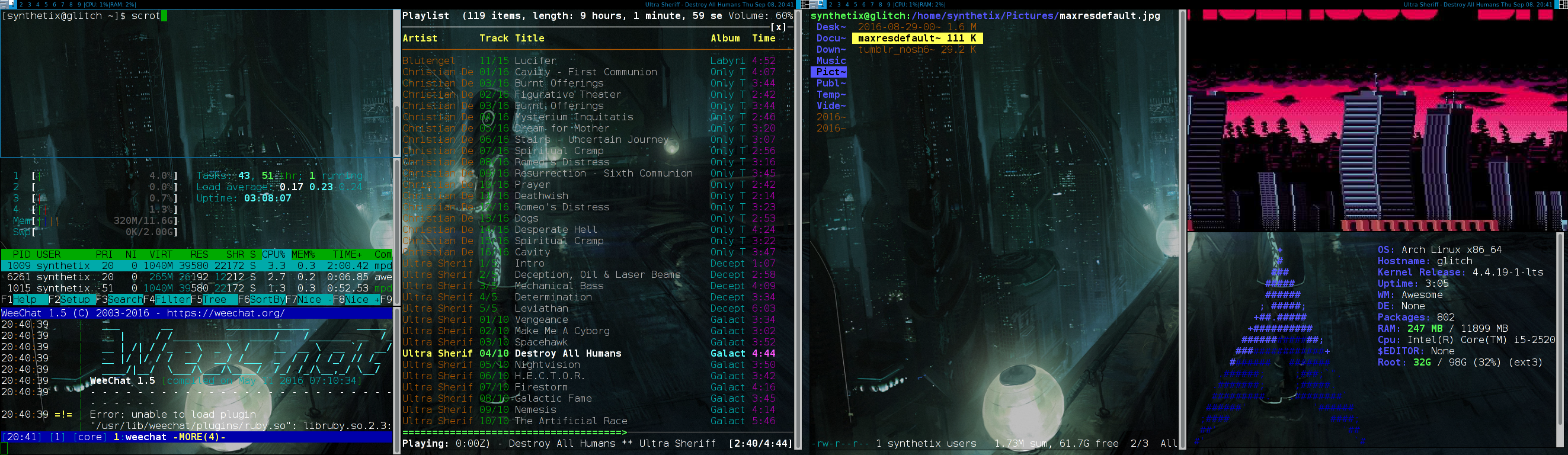
Task: Click the Album column header in ncmpcpp
Action: point(725,39)
